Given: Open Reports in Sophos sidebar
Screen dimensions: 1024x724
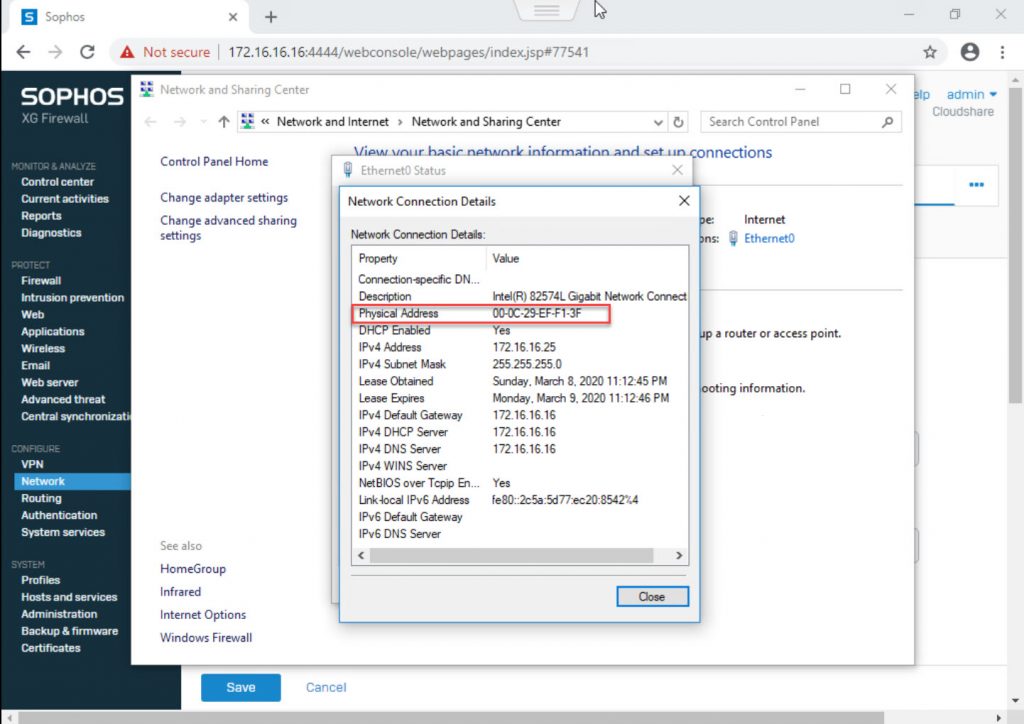Looking at the screenshot, I should click(x=41, y=215).
